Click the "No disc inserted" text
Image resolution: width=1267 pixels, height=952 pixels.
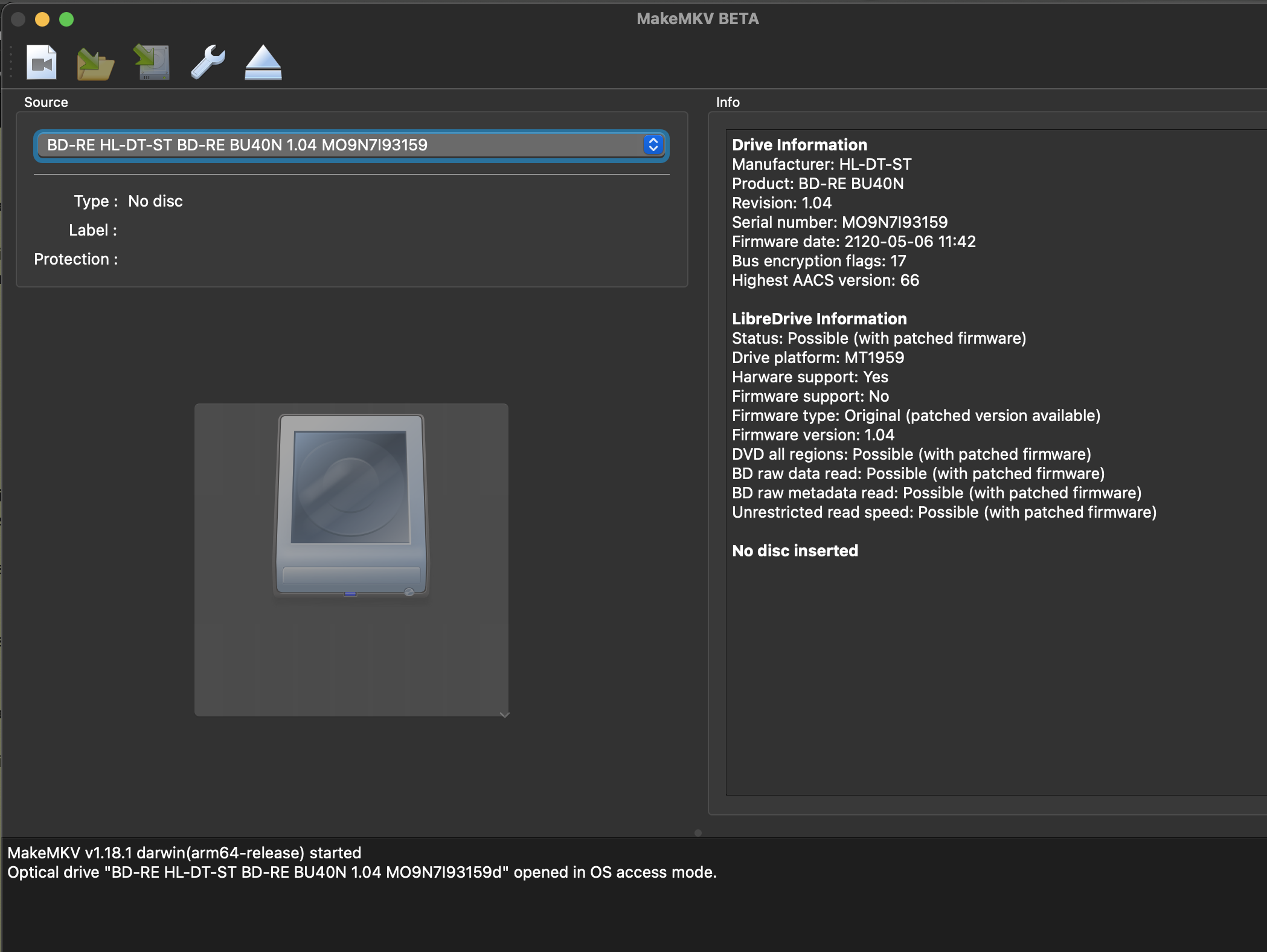[x=795, y=551]
